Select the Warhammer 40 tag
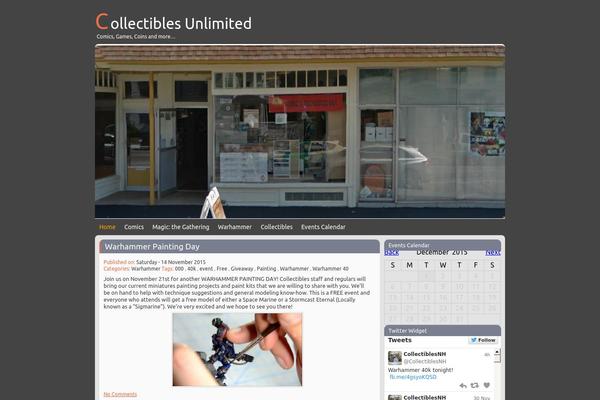 [x=330, y=269]
